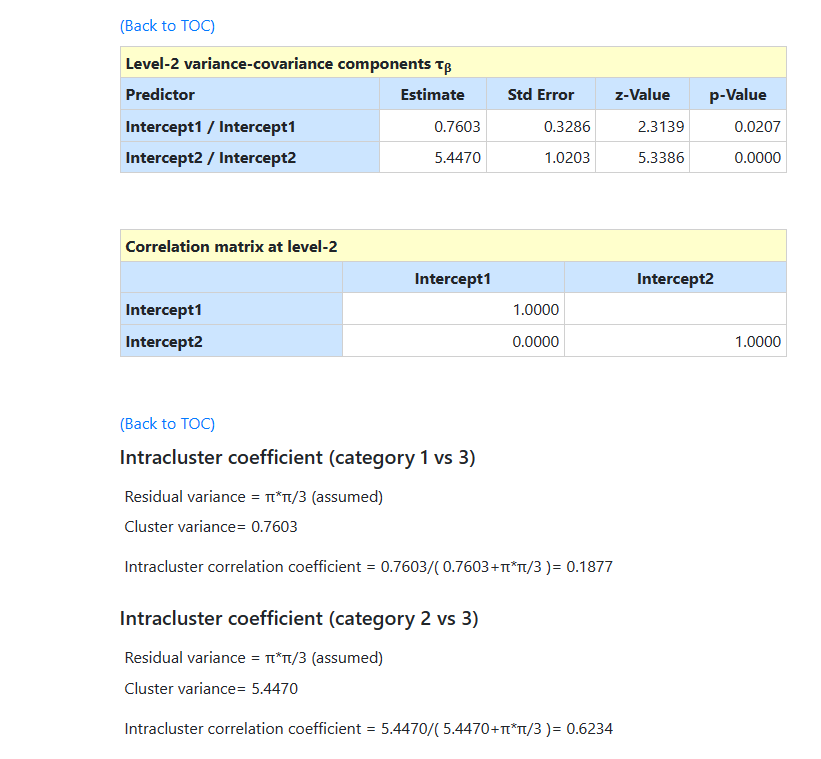
Task: Click the Std Error column header
Action: click(540, 95)
